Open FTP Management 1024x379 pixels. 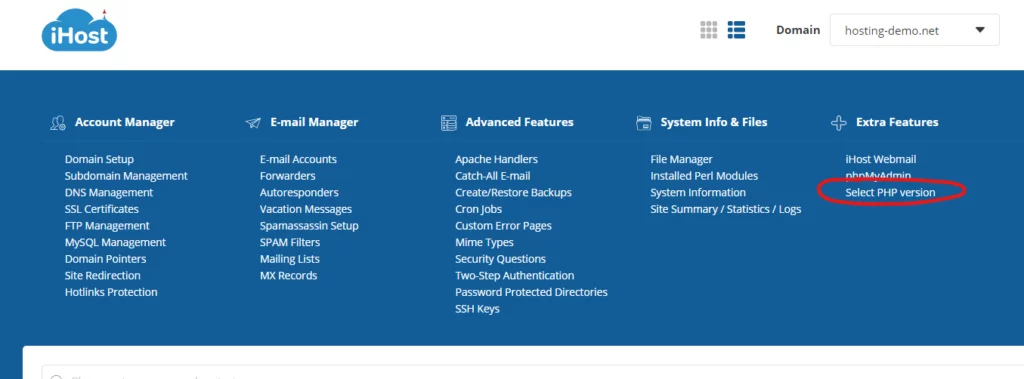point(107,225)
